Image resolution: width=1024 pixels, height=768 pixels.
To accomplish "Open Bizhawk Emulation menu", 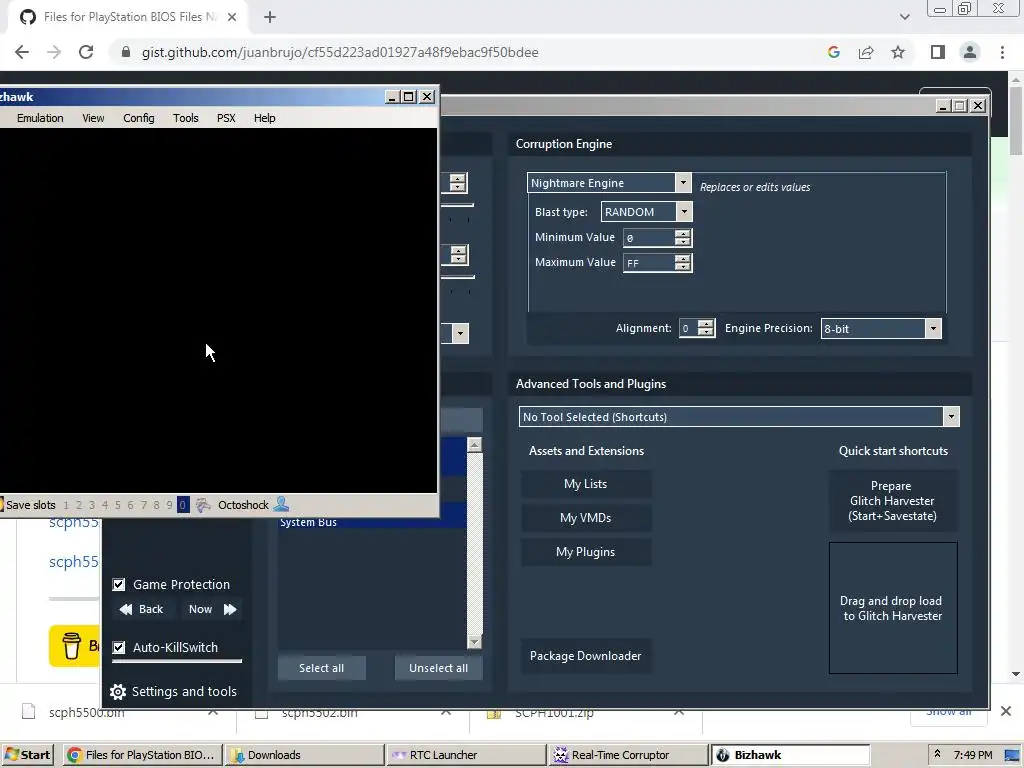I will 40,118.
